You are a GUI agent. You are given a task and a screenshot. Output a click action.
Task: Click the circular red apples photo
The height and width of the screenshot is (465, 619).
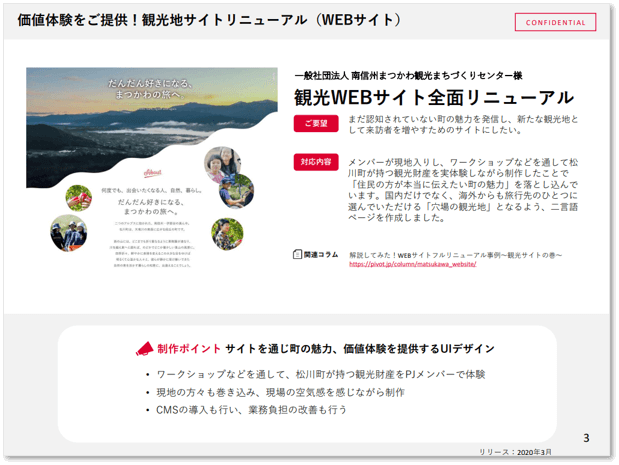pos(79,198)
